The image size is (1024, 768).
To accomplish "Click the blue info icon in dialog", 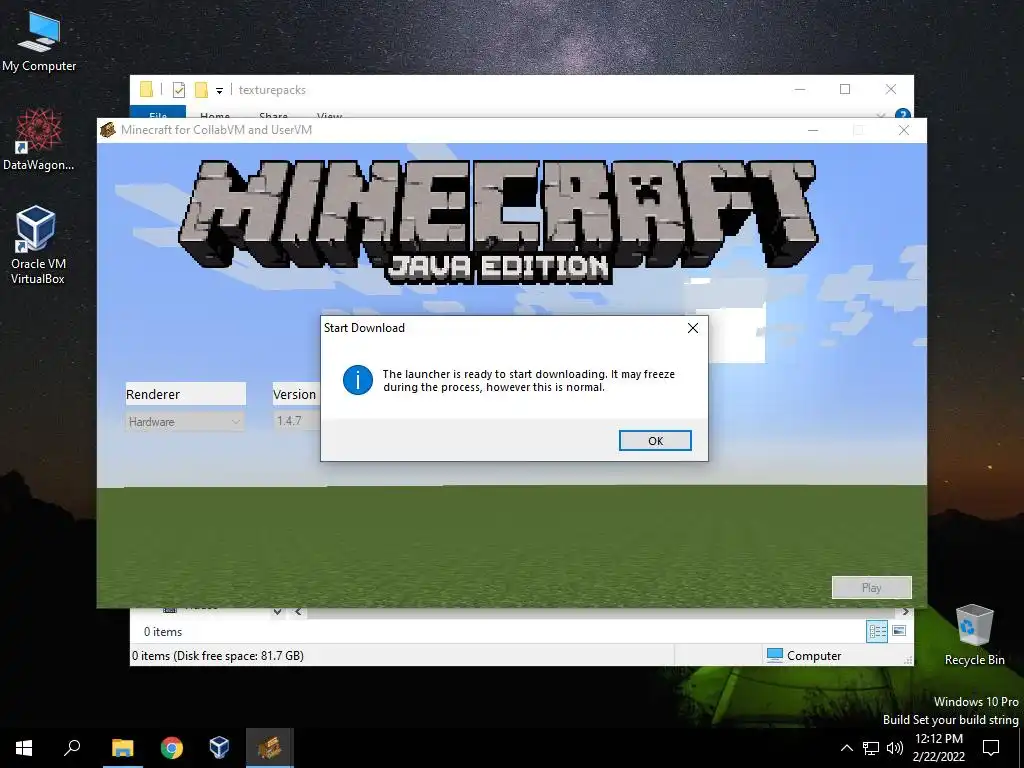I will coord(358,380).
